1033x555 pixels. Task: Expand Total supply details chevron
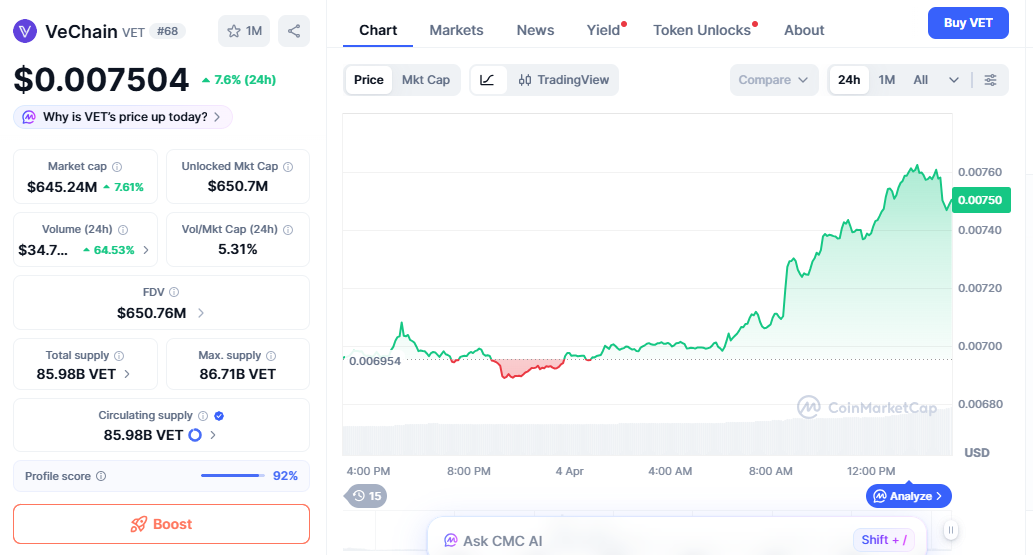(127, 374)
